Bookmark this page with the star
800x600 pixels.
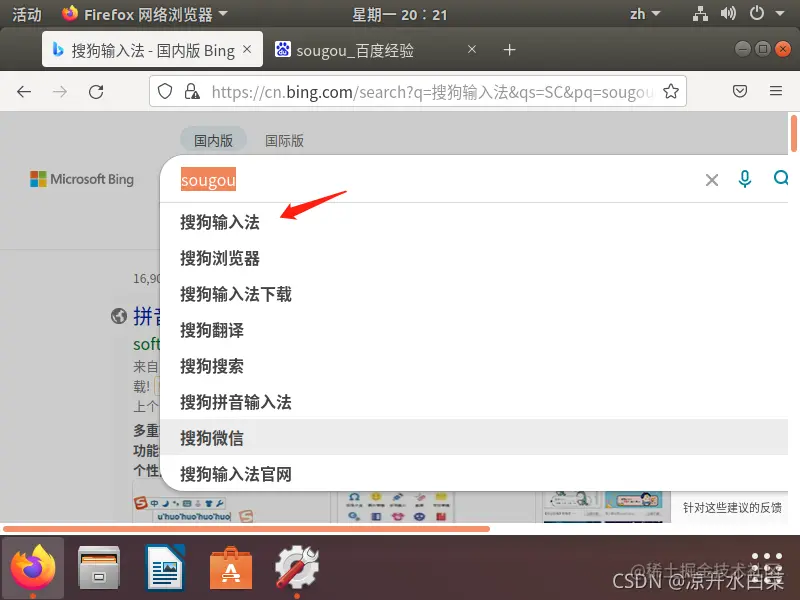[x=671, y=92]
